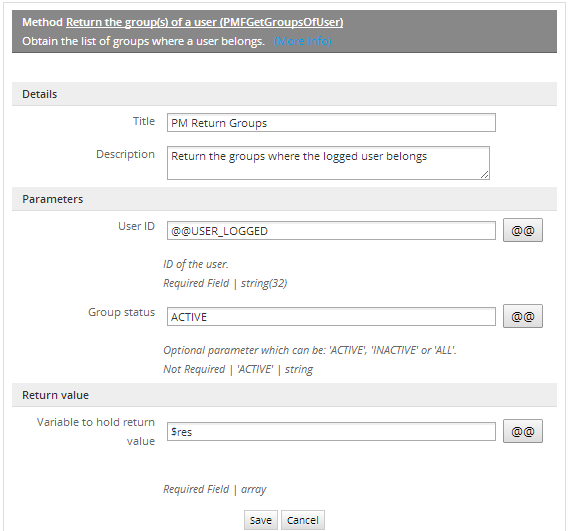Image resolution: width=568 pixels, height=531 pixels.
Task: Click the Group status field showing ACTIVE
Action: click(x=331, y=317)
